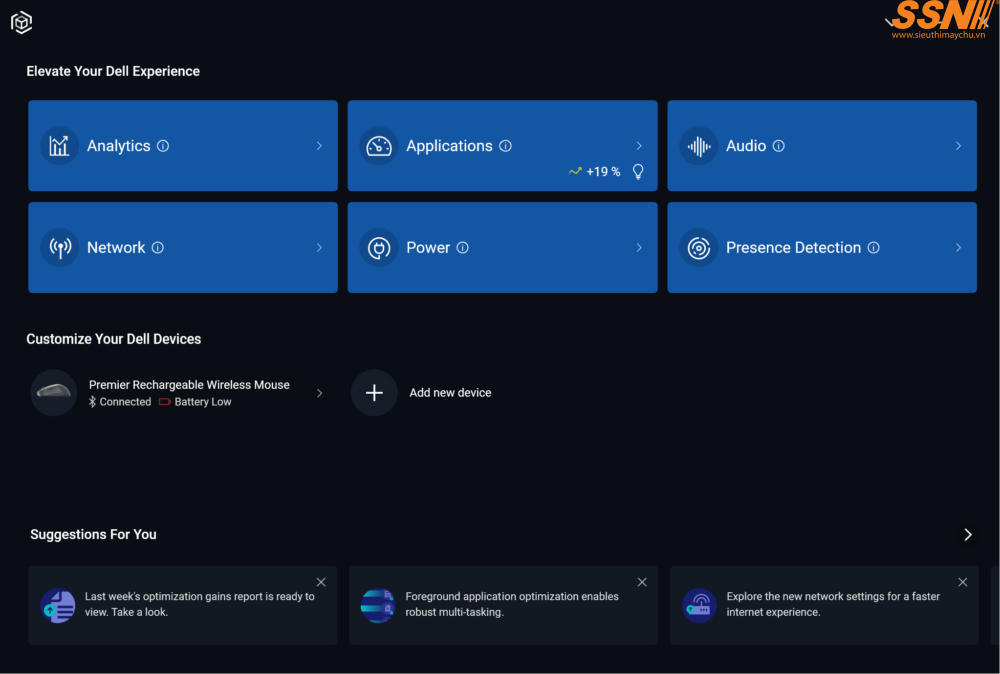Click the Connected status text
This screenshot has width=1000, height=674.
pos(126,402)
